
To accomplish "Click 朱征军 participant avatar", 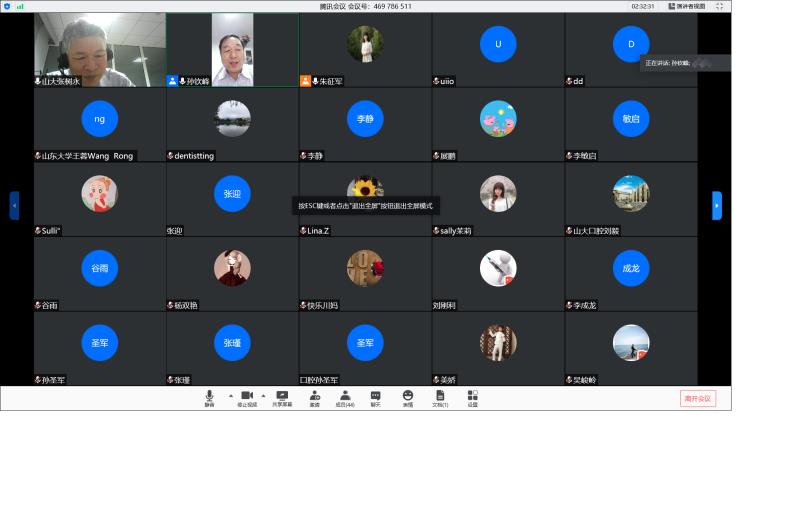I will (365, 44).
